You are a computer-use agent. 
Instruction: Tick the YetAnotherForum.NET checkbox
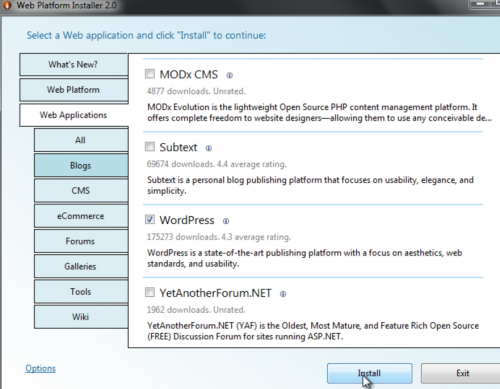[150, 292]
